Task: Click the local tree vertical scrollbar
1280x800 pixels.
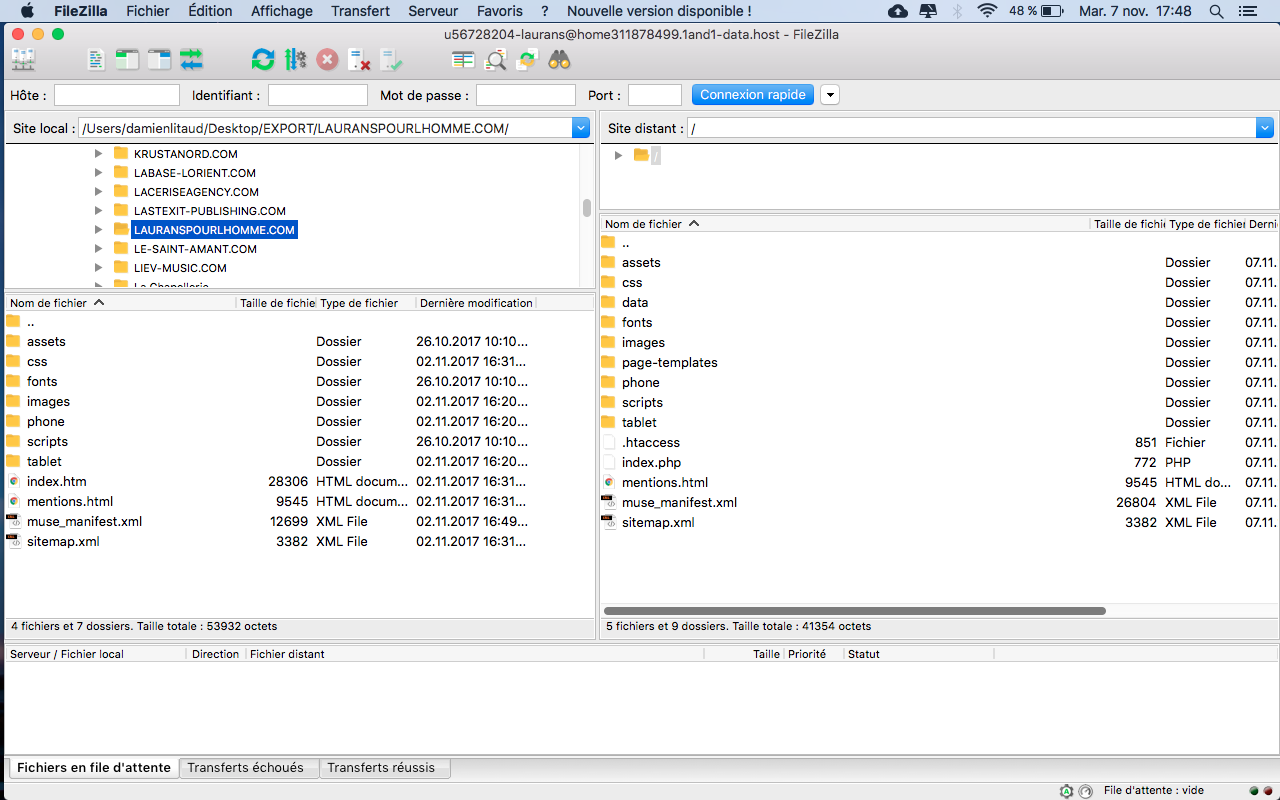Action: [x=587, y=208]
